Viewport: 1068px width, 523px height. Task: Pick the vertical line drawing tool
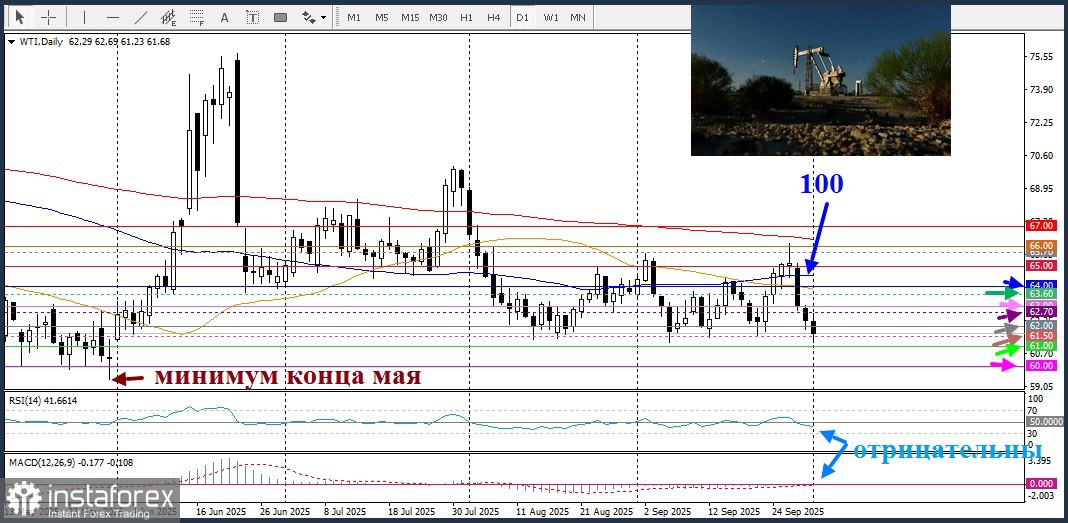coord(84,17)
